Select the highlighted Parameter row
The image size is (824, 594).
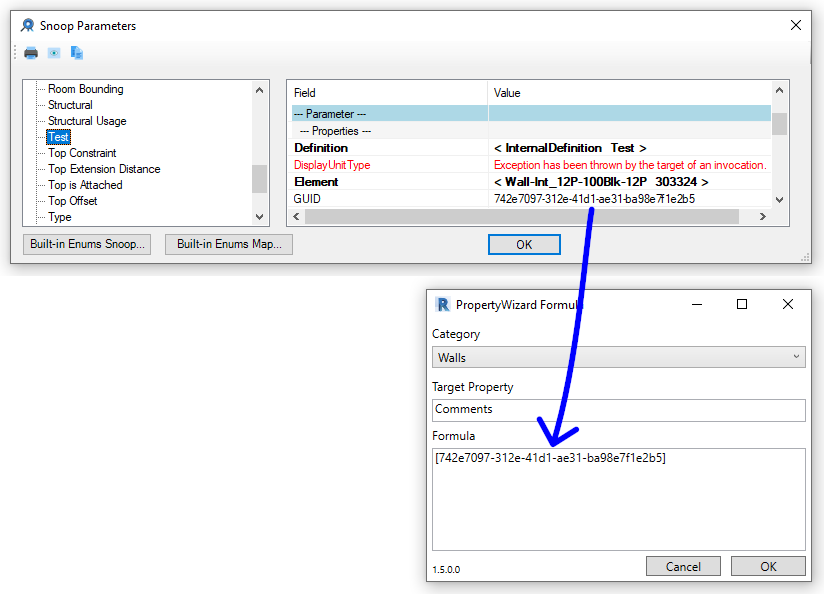pyautogui.click(x=531, y=114)
